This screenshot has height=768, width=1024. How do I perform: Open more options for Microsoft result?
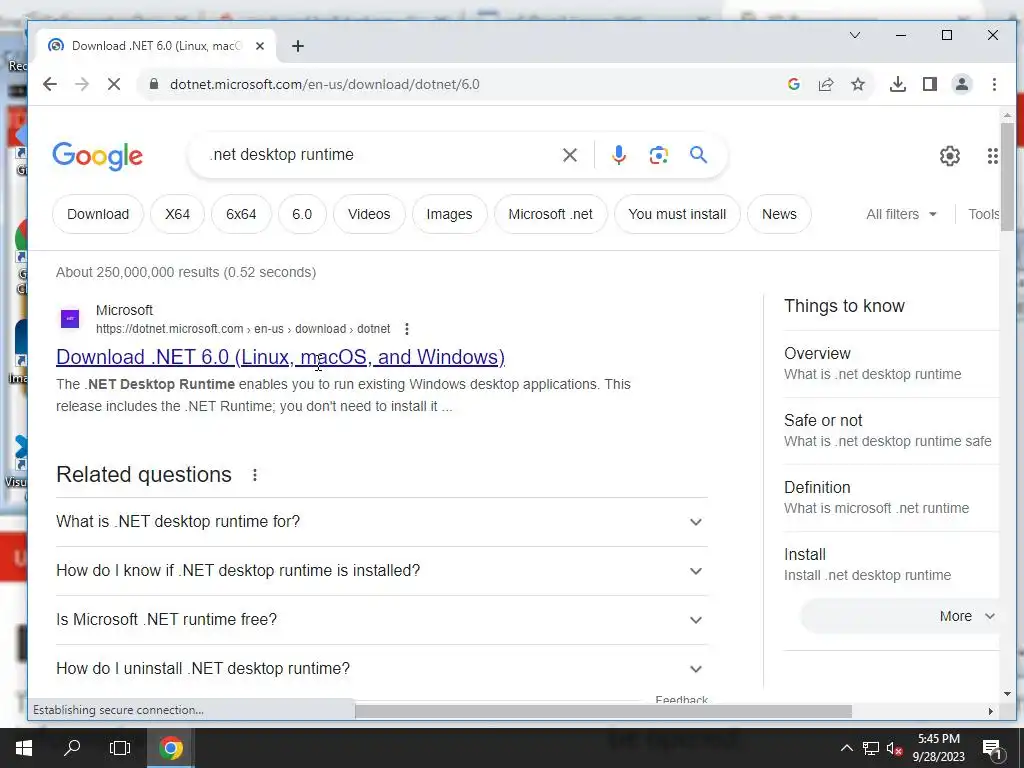click(407, 329)
